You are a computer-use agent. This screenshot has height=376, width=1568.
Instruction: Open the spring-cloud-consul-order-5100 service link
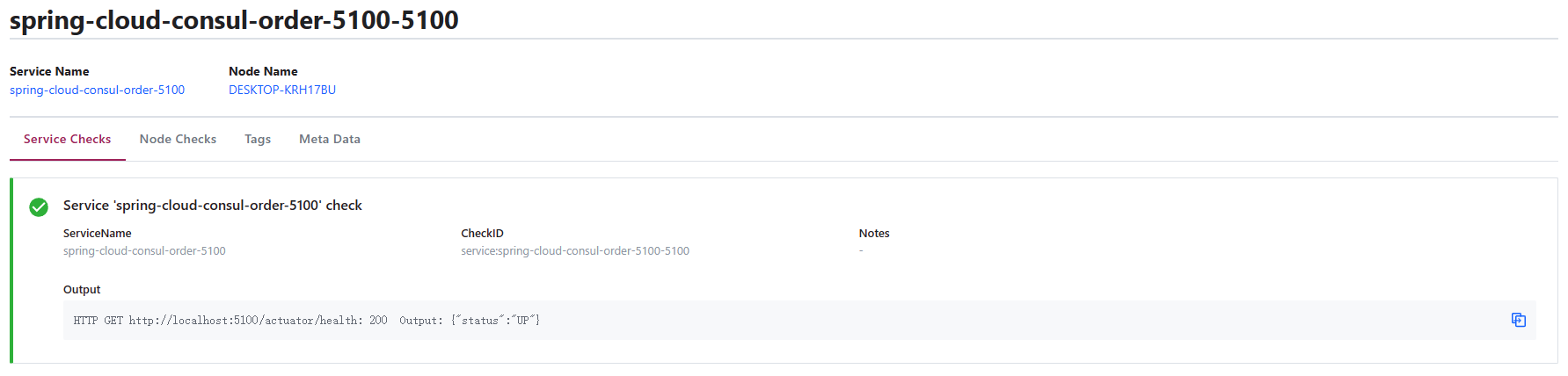(x=97, y=90)
